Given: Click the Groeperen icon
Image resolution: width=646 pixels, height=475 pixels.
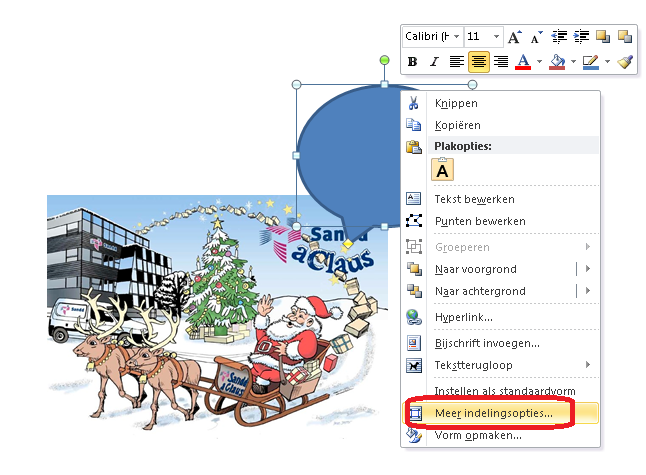Looking at the screenshot, I should (x=414, y=246).
